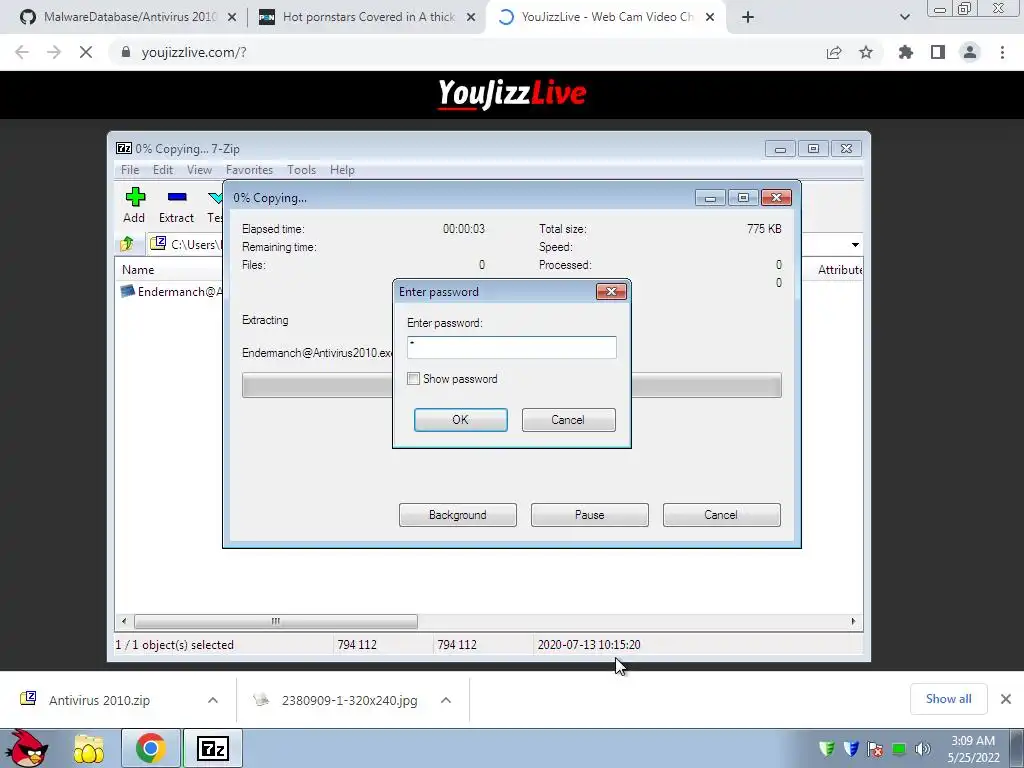The width and height of the screenshot is (1024, 768).
Task: Click the Name column header
Action: (138, 270)
